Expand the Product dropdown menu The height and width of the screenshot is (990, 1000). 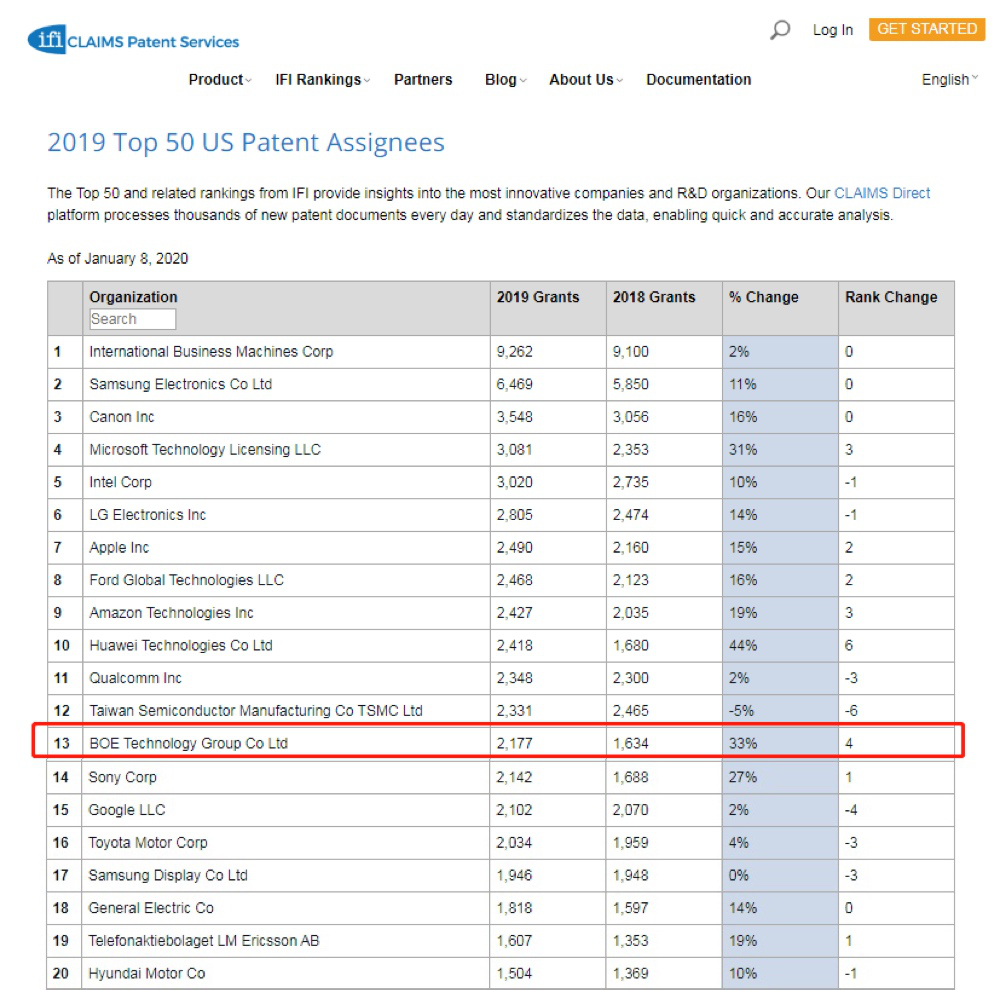coord(219,80)
